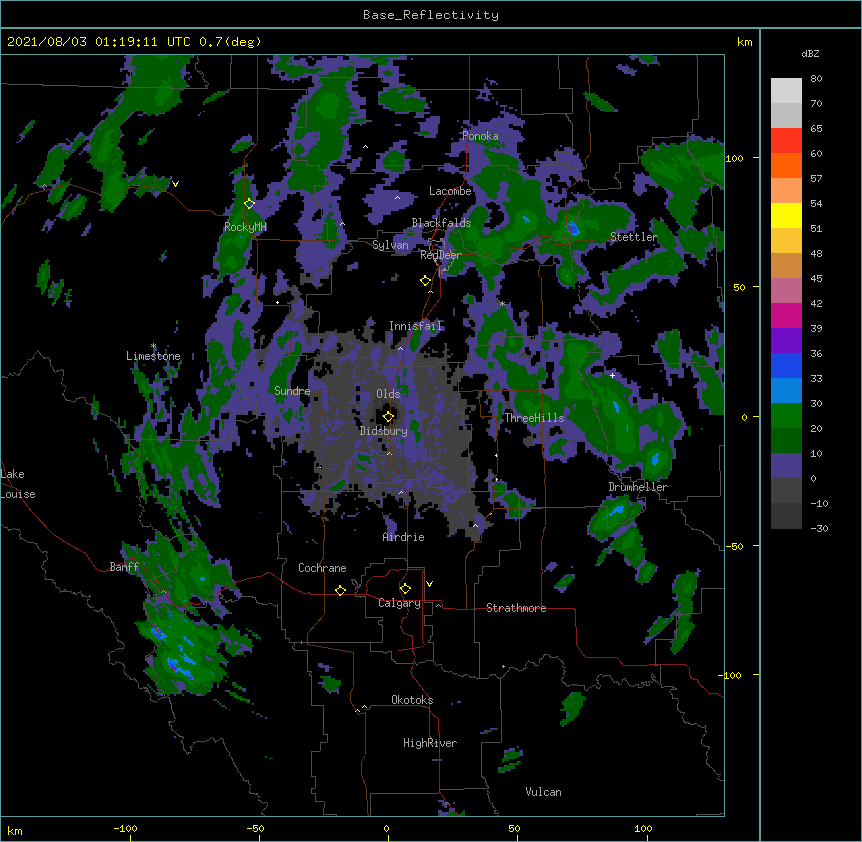Click the -100 tick on the bottom axis
Image resolution: width=862 pixels, height=842 pixels.
(125, 828)
